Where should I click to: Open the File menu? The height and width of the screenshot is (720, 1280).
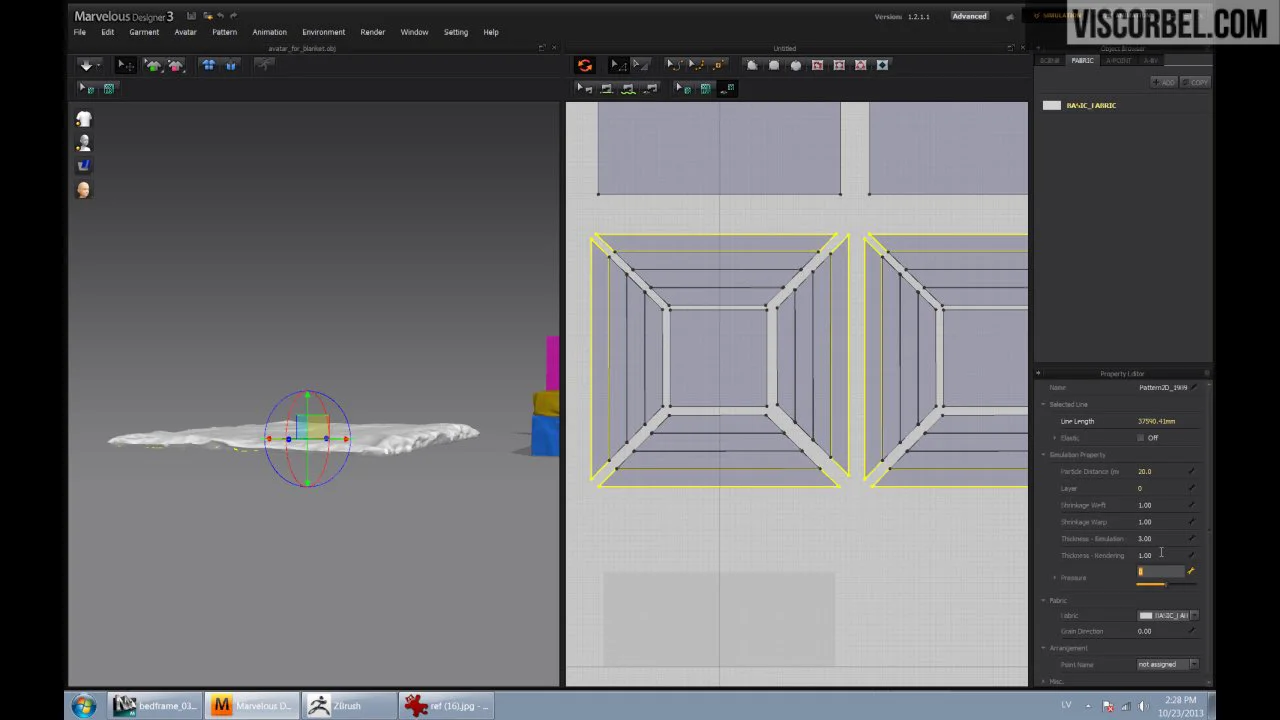[79, 32]
